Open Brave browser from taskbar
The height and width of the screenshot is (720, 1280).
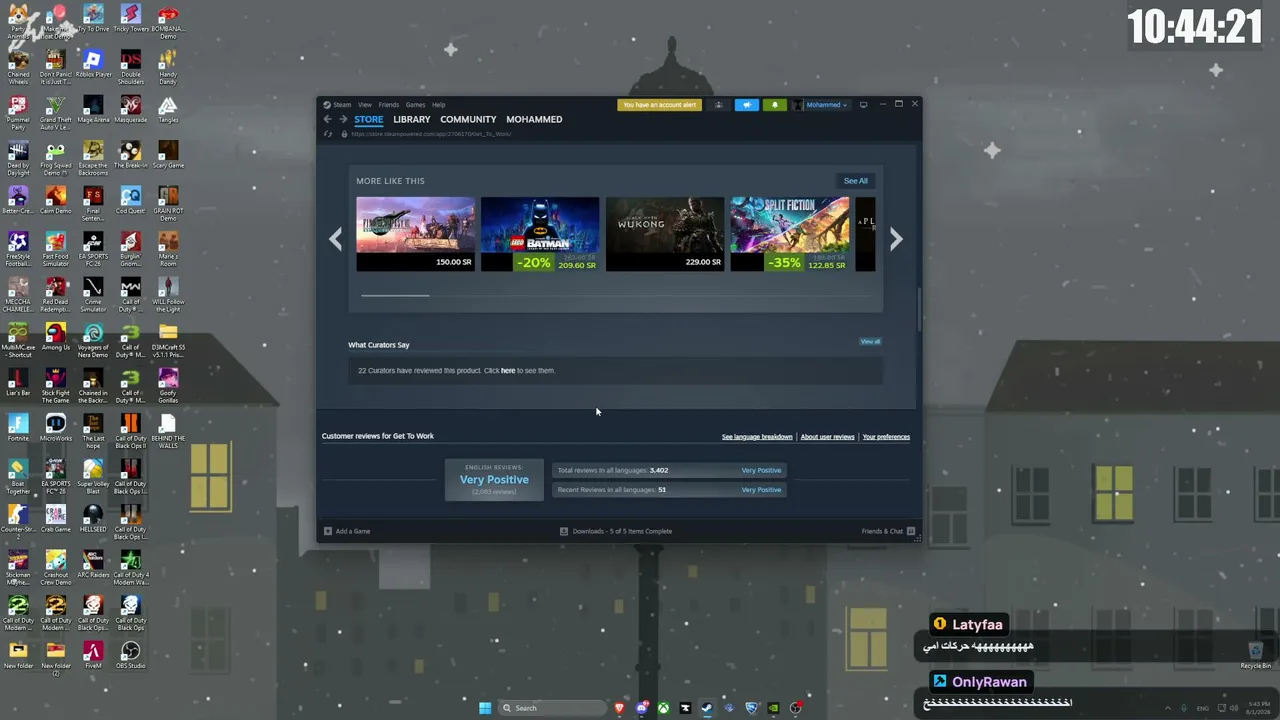[619, 708]
